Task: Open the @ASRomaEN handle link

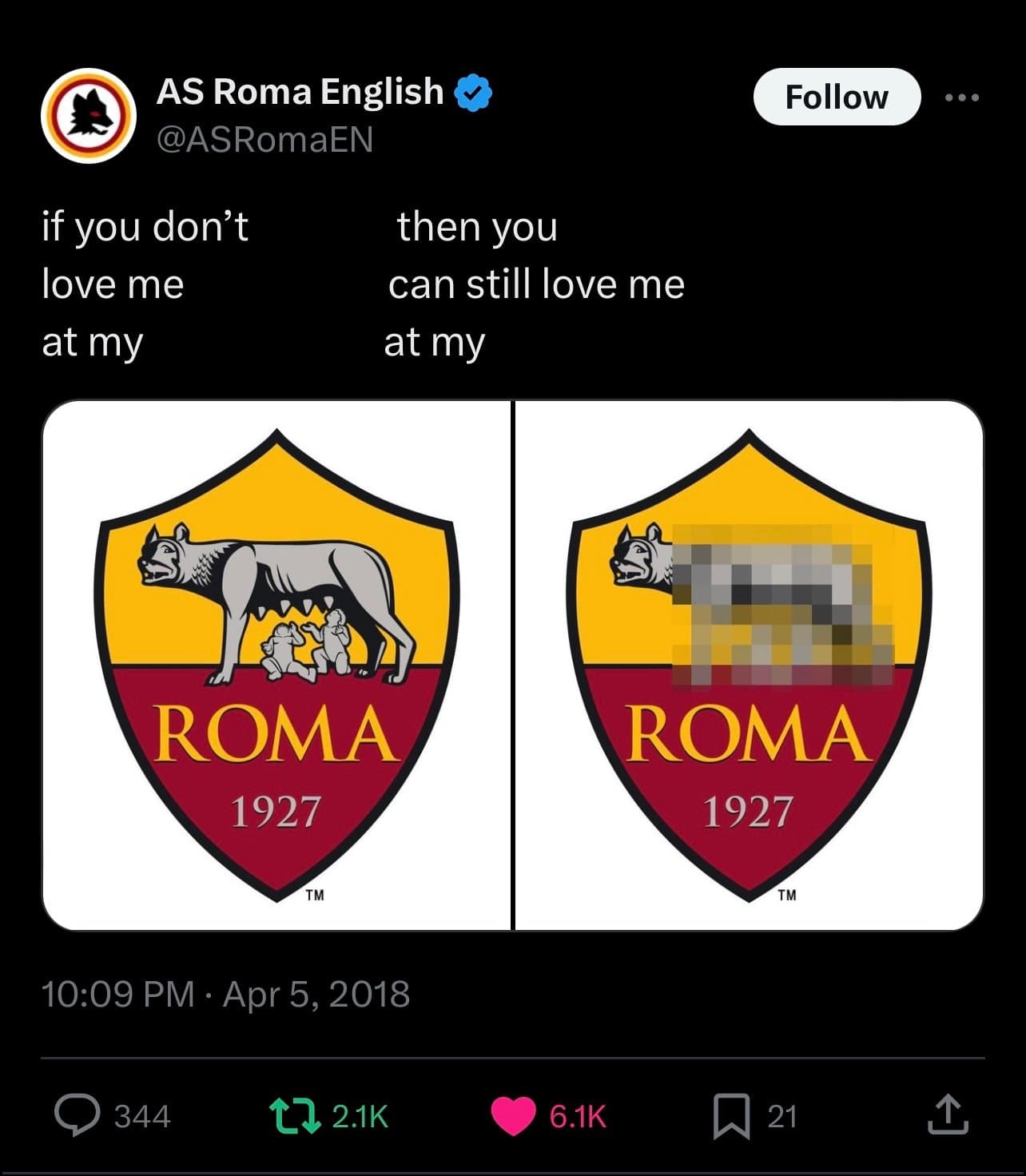Action: pyautogui.click(x=264, y=140)
